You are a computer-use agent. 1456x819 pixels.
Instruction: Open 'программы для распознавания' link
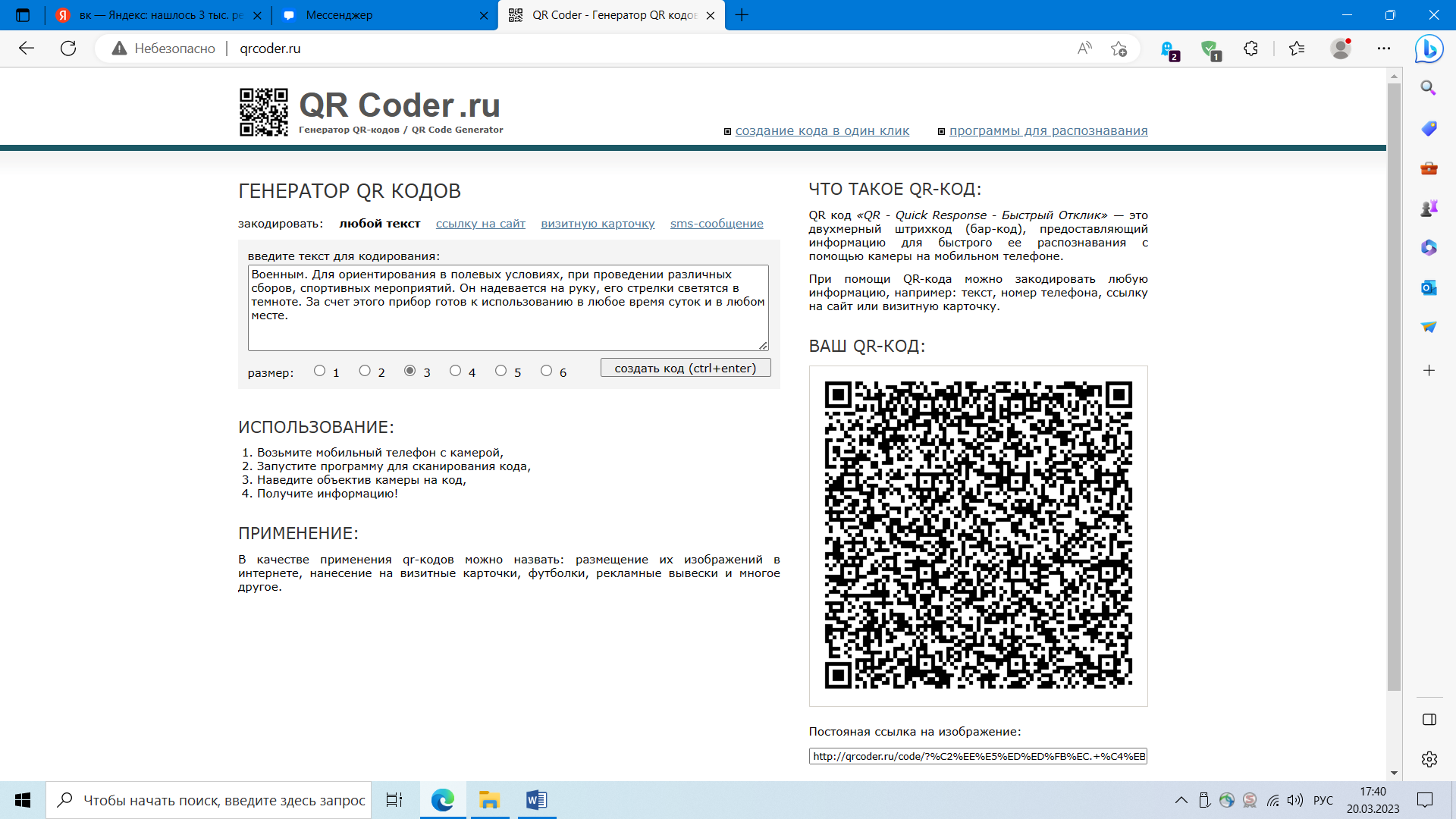pos(1048,130)
